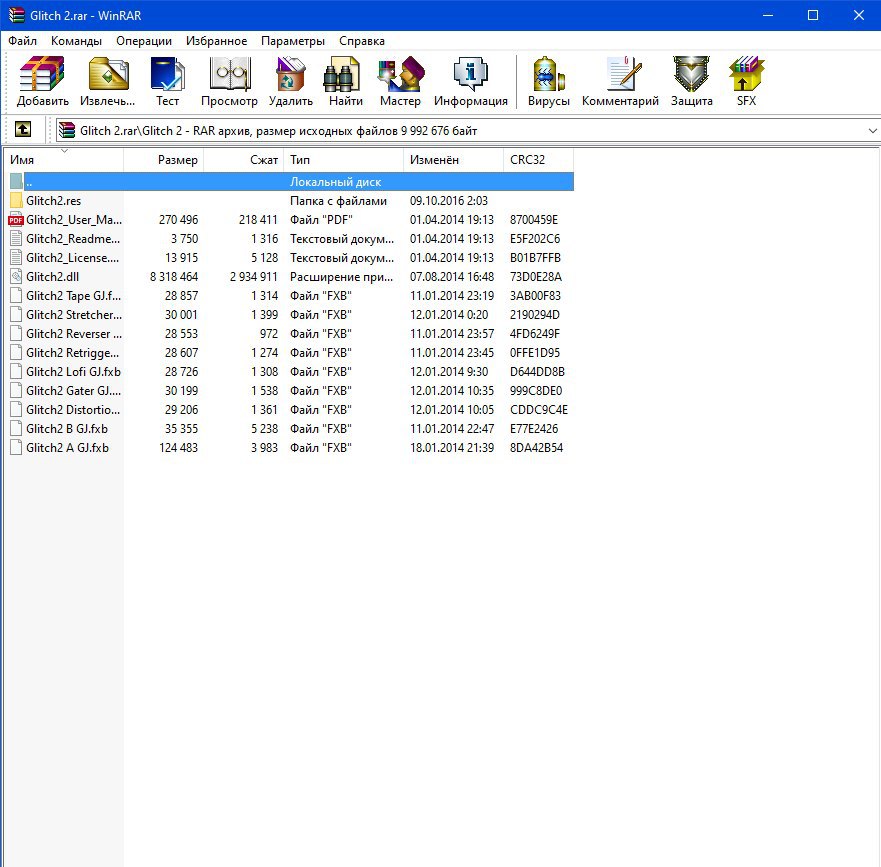Viewport: 881px width, 867px height.
Task: Sort by the Изменён column header
Action: [453, 160]
